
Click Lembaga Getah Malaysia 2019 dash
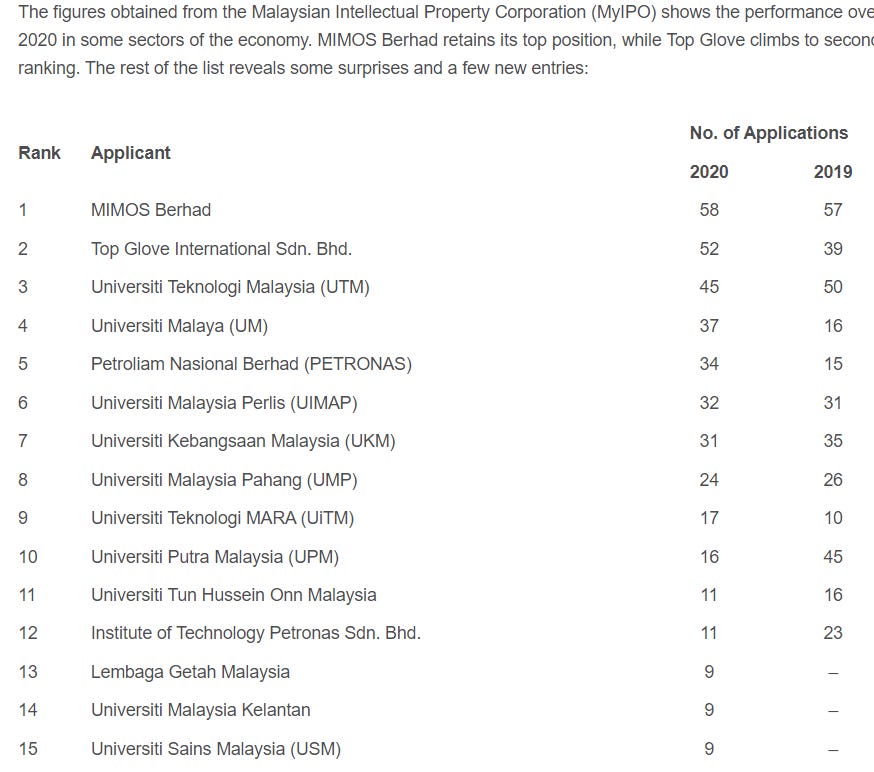[x=833, y=673]
